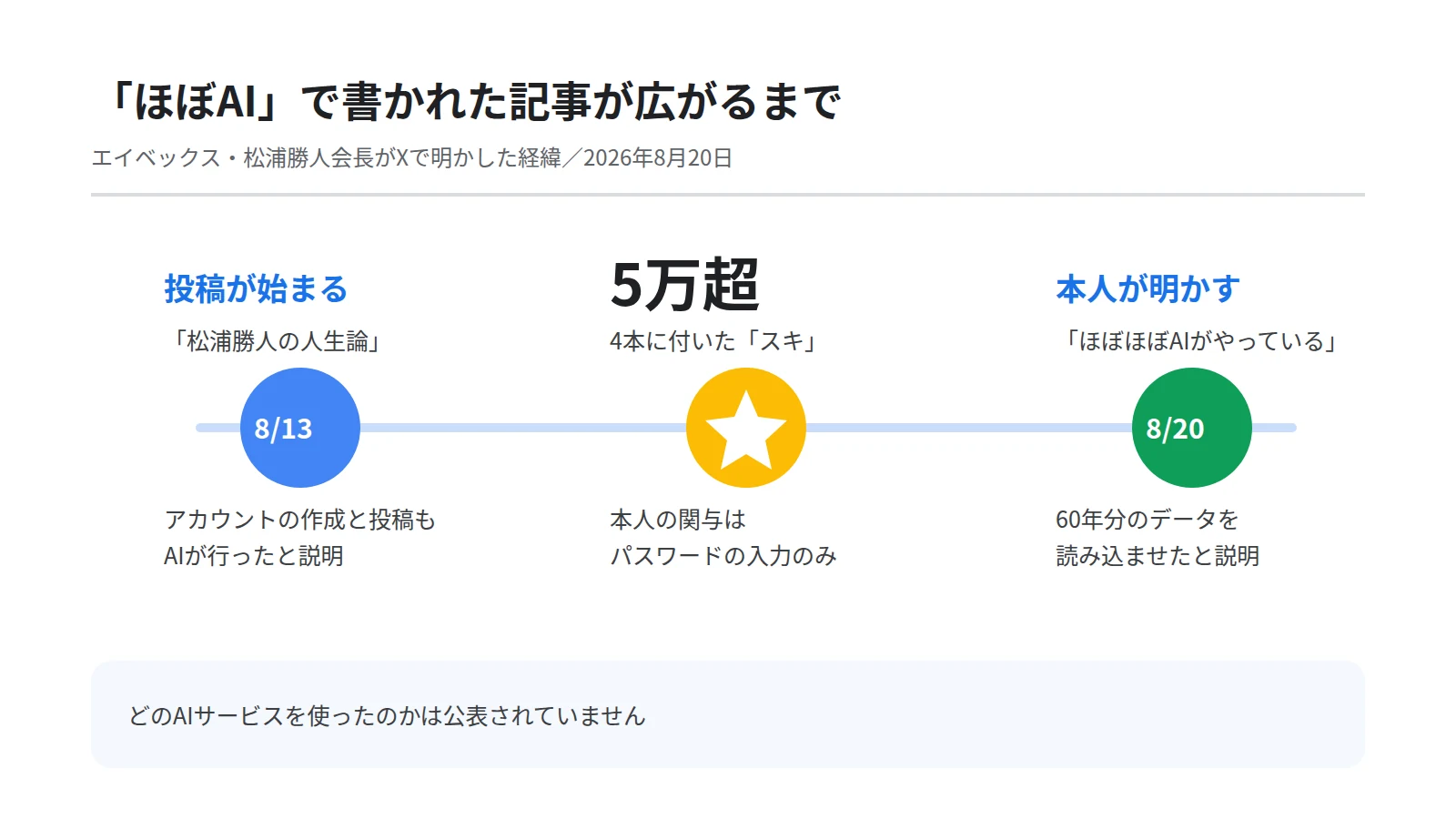Click the line AIが行ったと説明

point(254,556)
